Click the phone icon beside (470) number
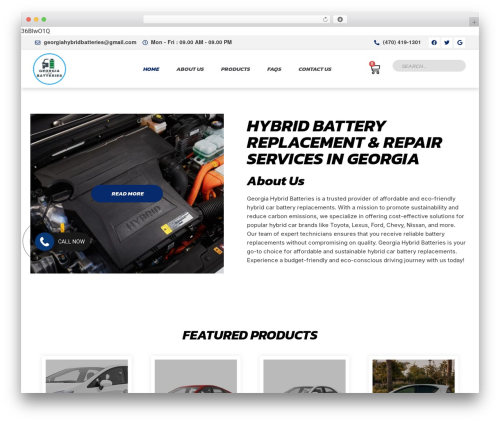The width and height of the screenshot is (500, 423). [x=376, y=42]
